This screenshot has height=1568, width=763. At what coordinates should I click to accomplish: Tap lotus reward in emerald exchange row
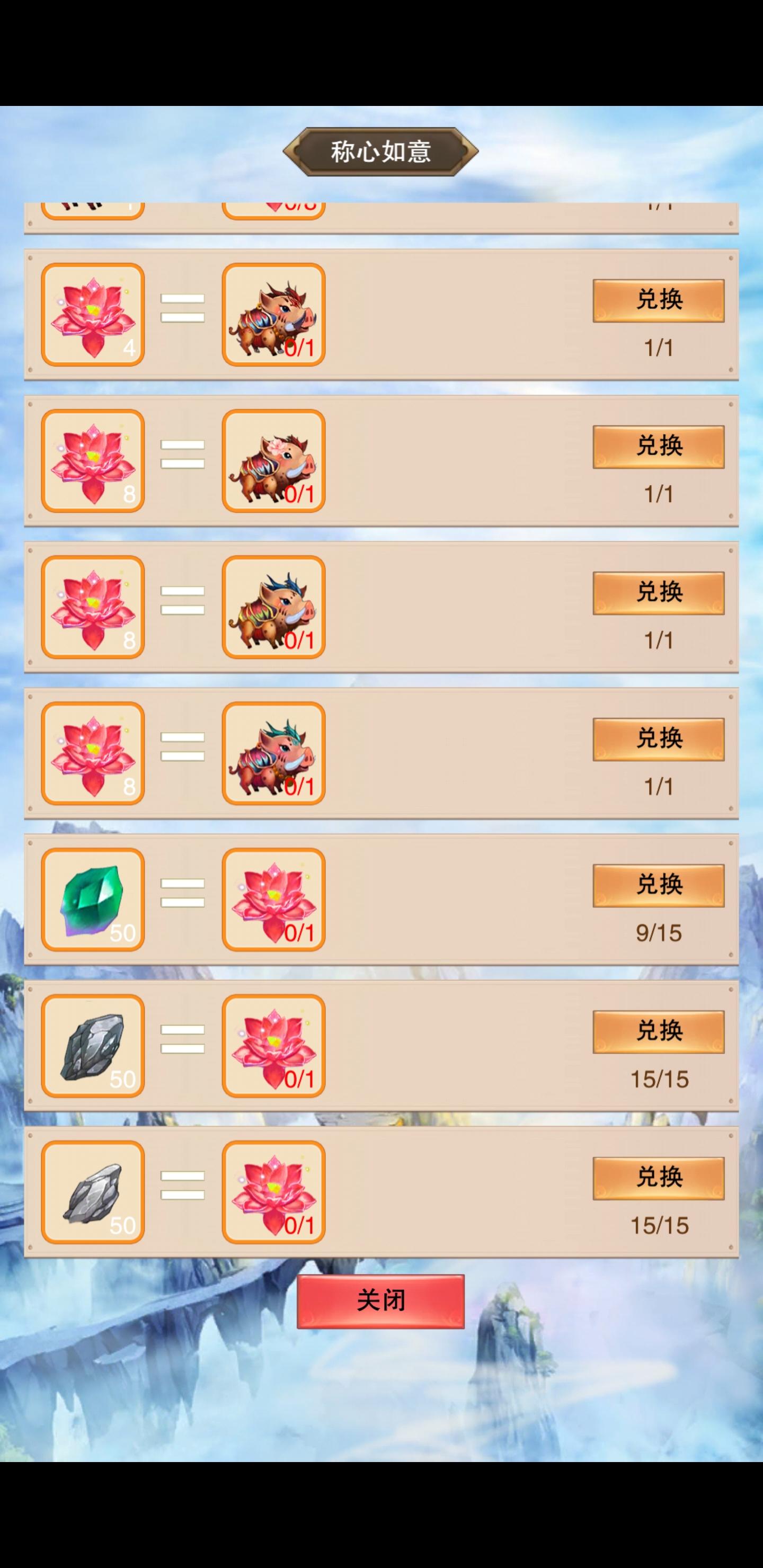click(273, 899)
